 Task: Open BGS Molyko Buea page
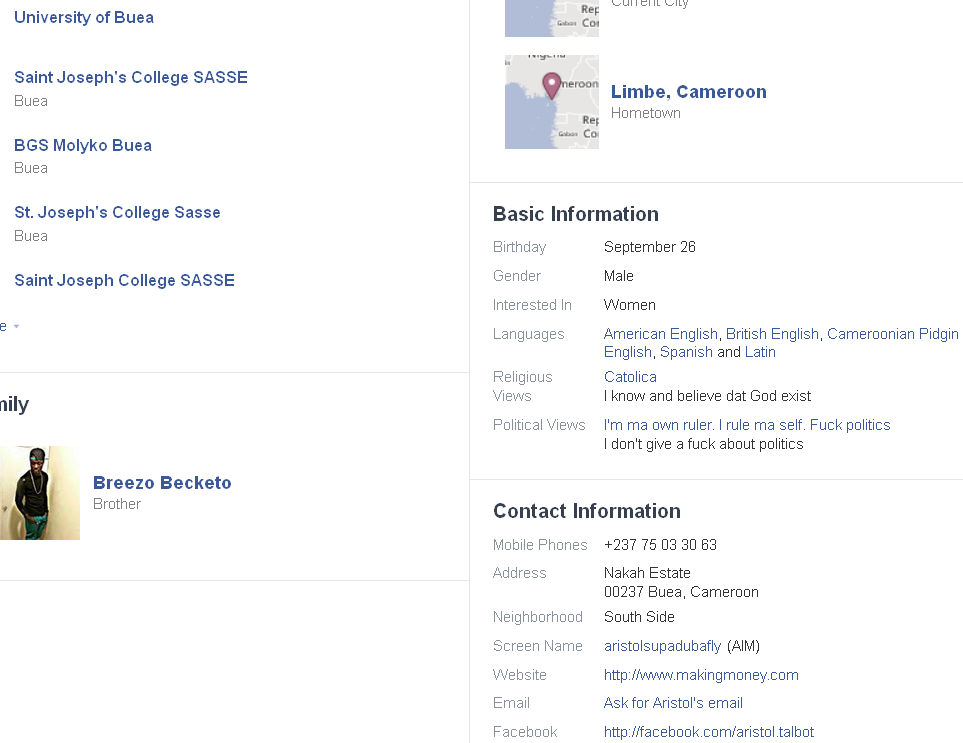coord(83,145)
